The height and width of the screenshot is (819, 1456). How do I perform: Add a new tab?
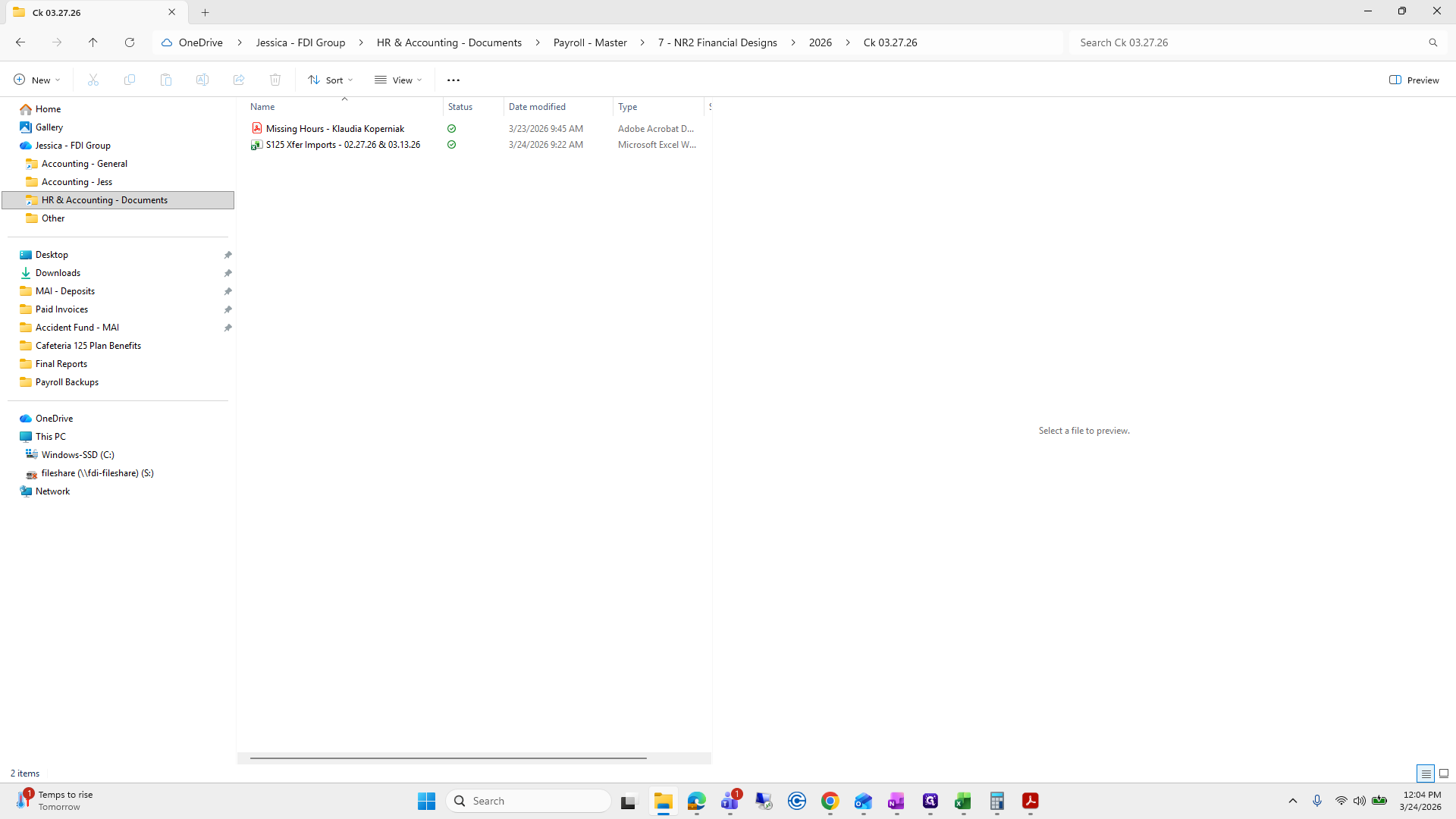click(x=205, y=12)
